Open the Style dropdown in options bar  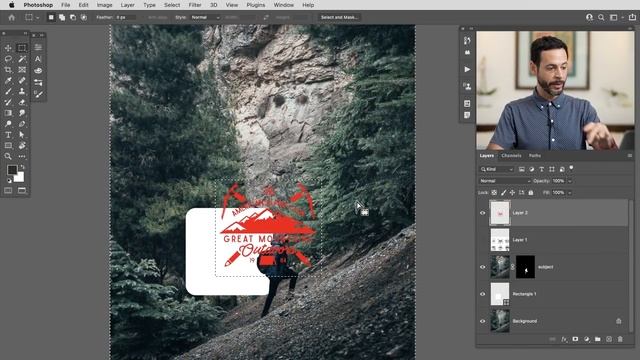click(x=205, y=18)
